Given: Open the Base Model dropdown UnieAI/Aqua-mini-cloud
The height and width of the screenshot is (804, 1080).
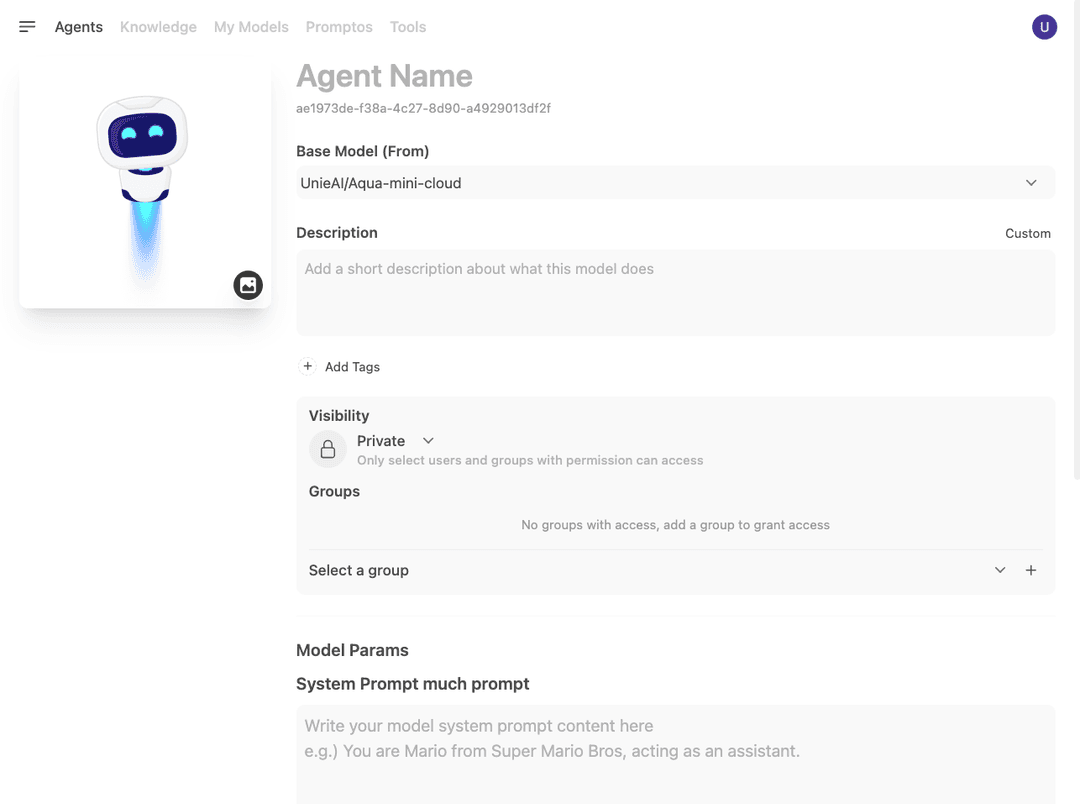Looking at the screenshot, I should [675, 183].
